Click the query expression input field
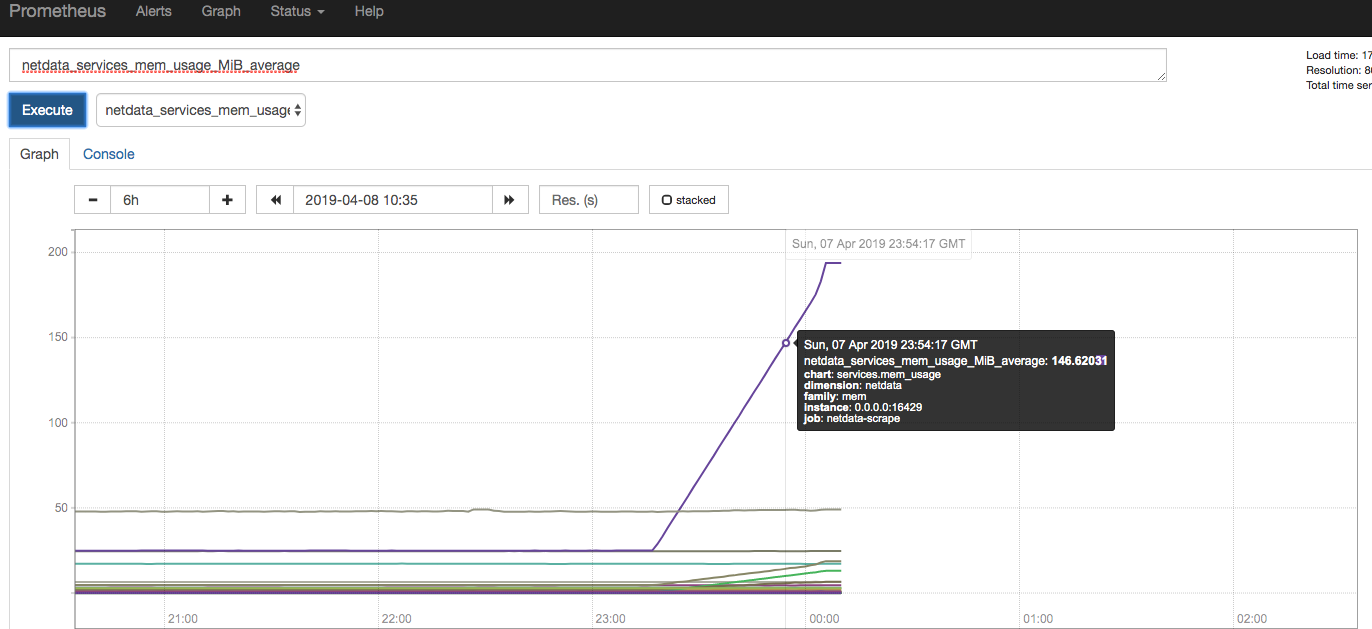The height and width of the screenshot is (629, 1372). point(587,64)
